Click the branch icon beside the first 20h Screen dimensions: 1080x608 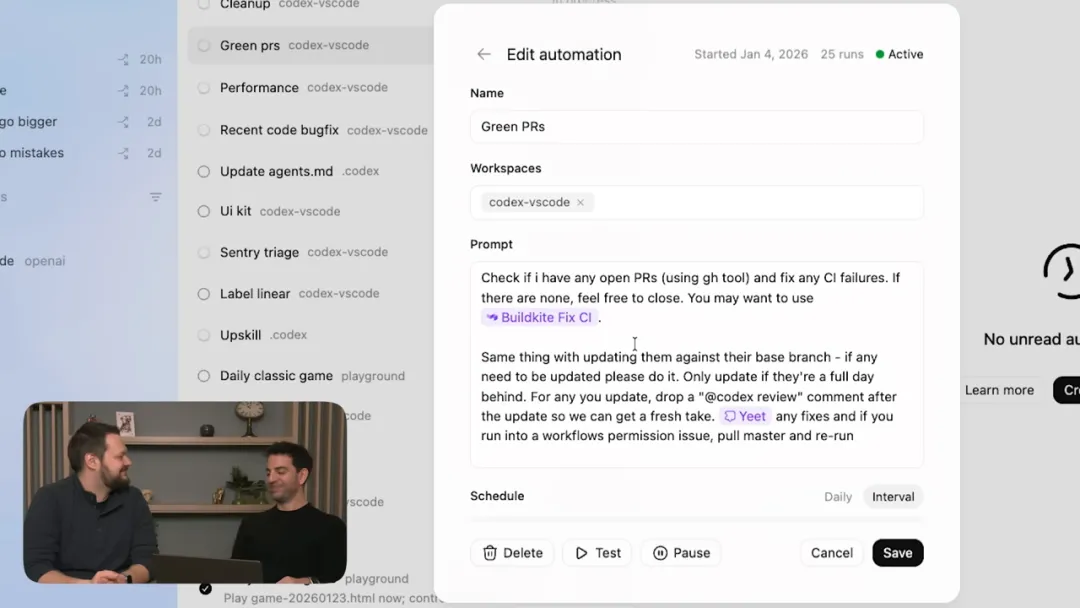(123, 60)
